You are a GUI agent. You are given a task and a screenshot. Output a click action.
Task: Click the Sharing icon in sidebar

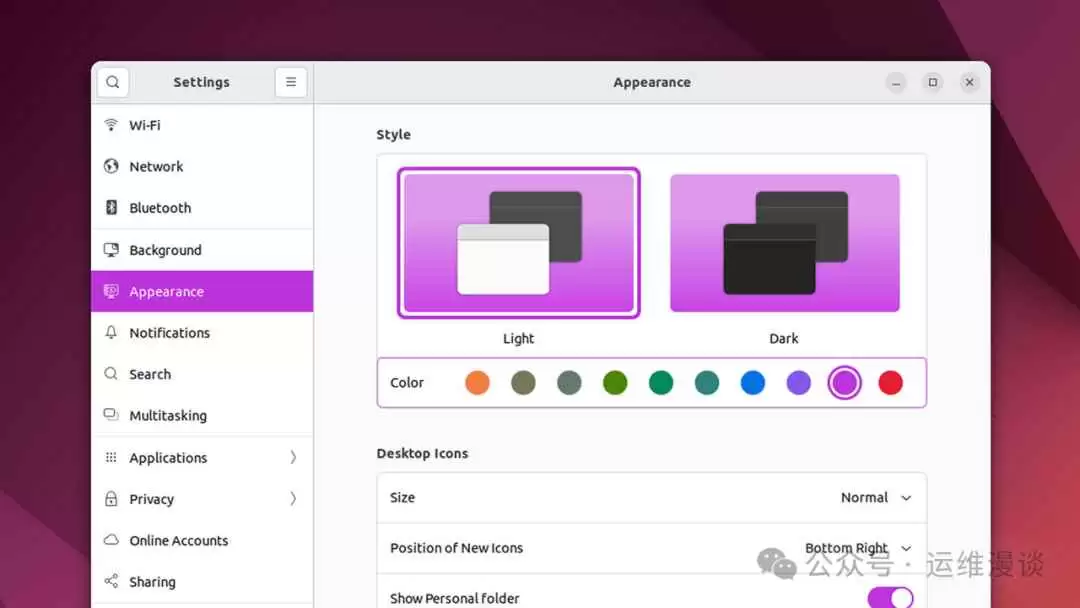[x=111, y=582]
